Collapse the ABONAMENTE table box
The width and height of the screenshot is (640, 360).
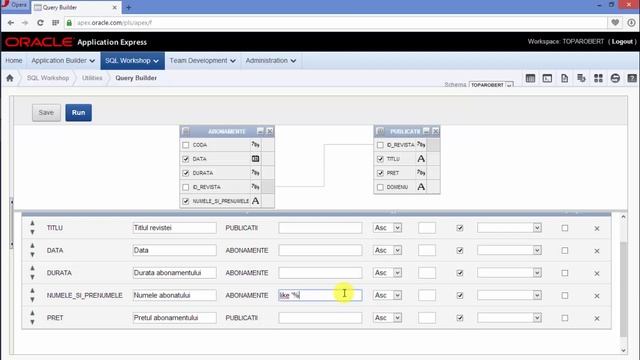coord(260,131)
